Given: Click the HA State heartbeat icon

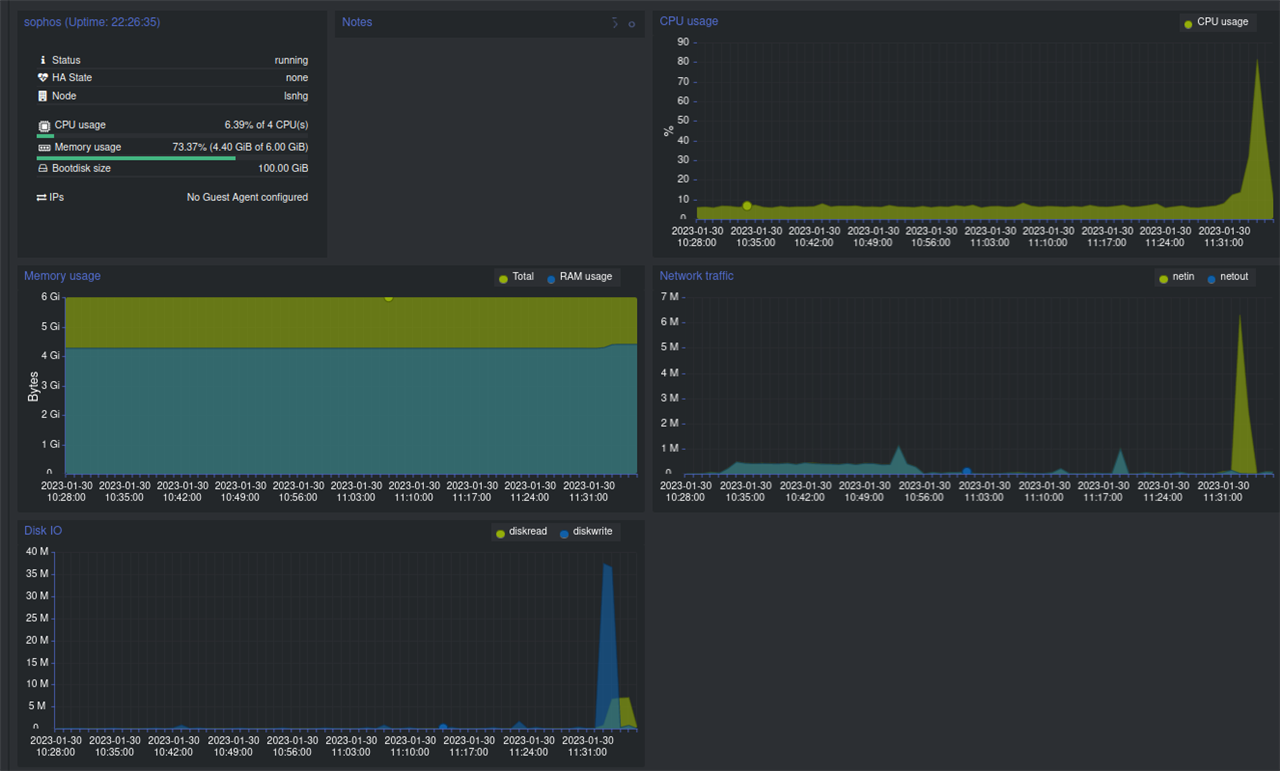Looking at the screenshot, I should pyautogui.click(x=43, y=78).
